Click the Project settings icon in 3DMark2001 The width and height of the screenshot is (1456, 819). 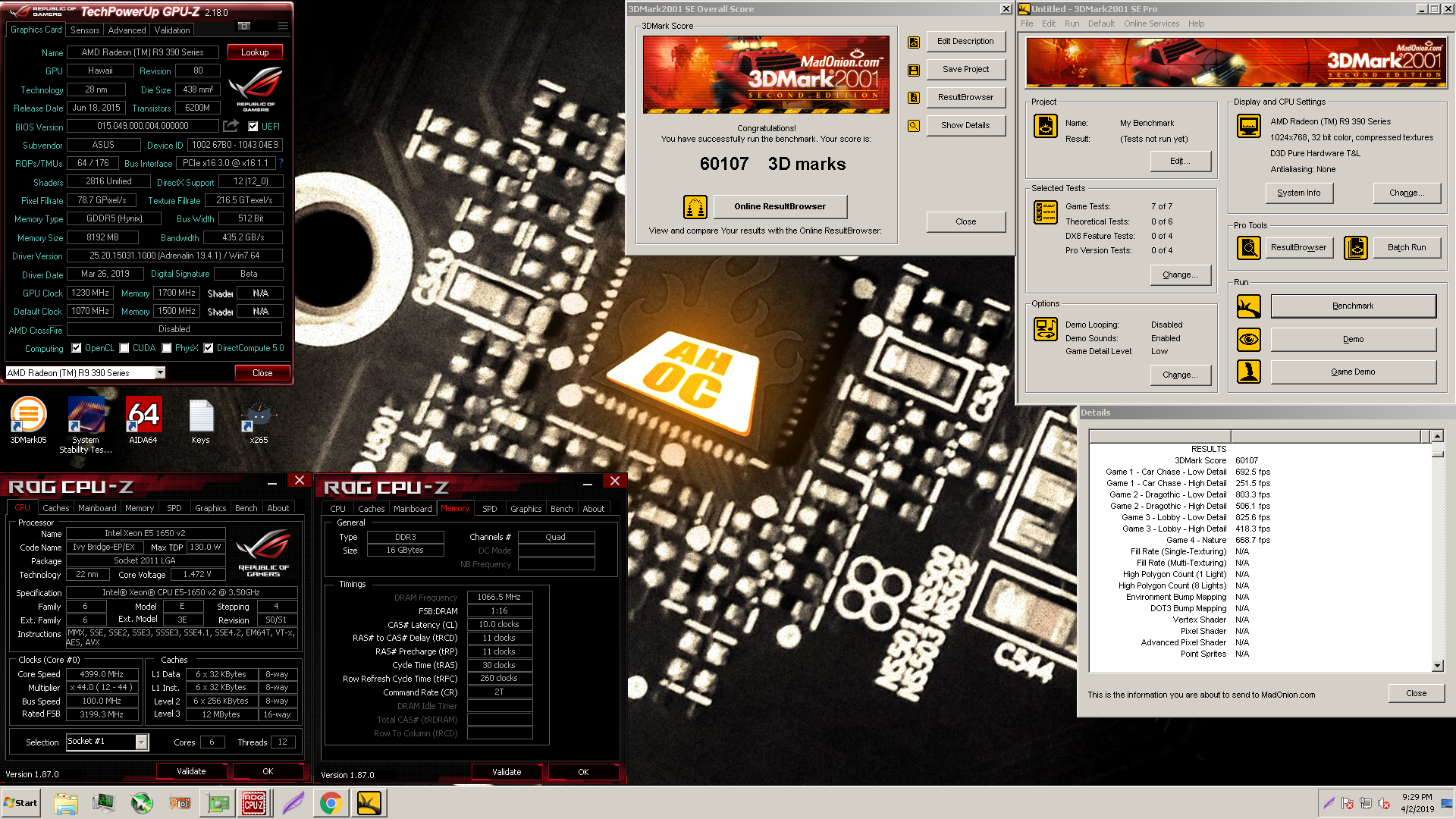1046,126
